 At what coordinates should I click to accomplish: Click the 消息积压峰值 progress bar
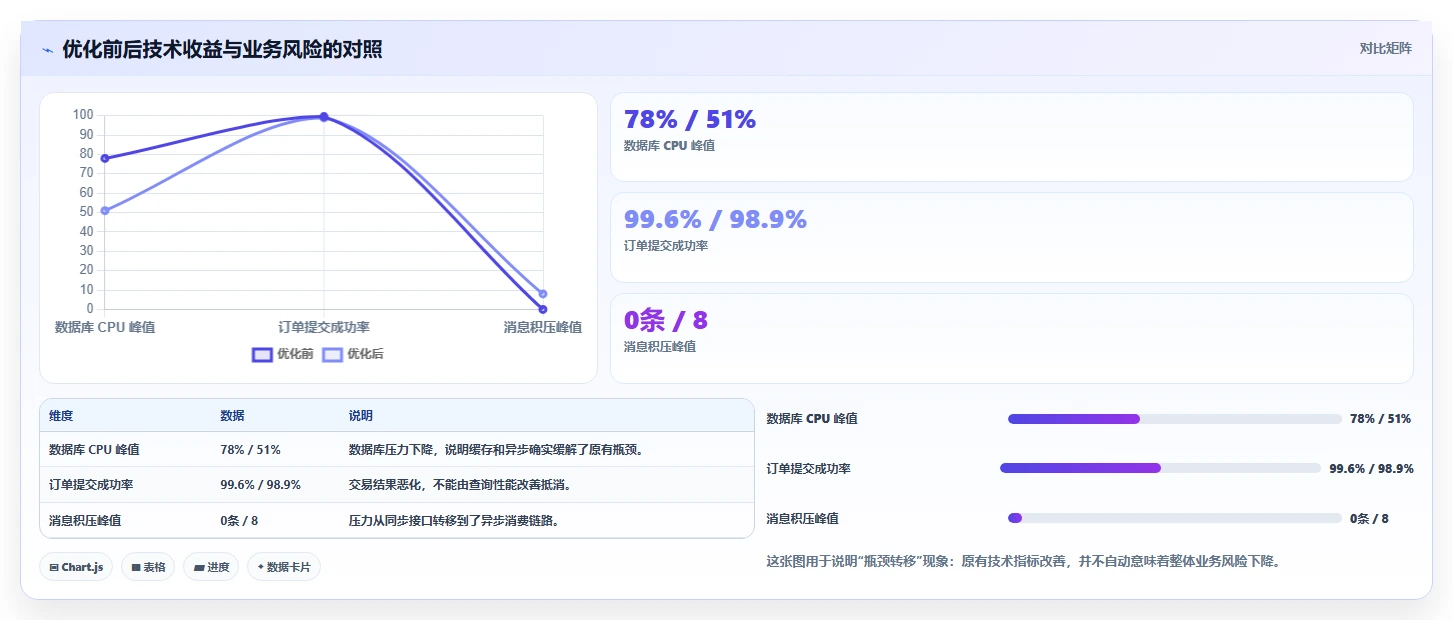(1175, 518)
